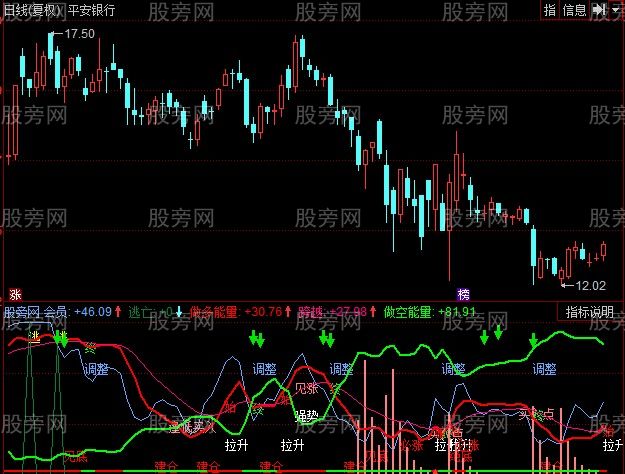Expand the top-right dropdown triangle
This screenshot has width=625, height=474.
(618, 9)
